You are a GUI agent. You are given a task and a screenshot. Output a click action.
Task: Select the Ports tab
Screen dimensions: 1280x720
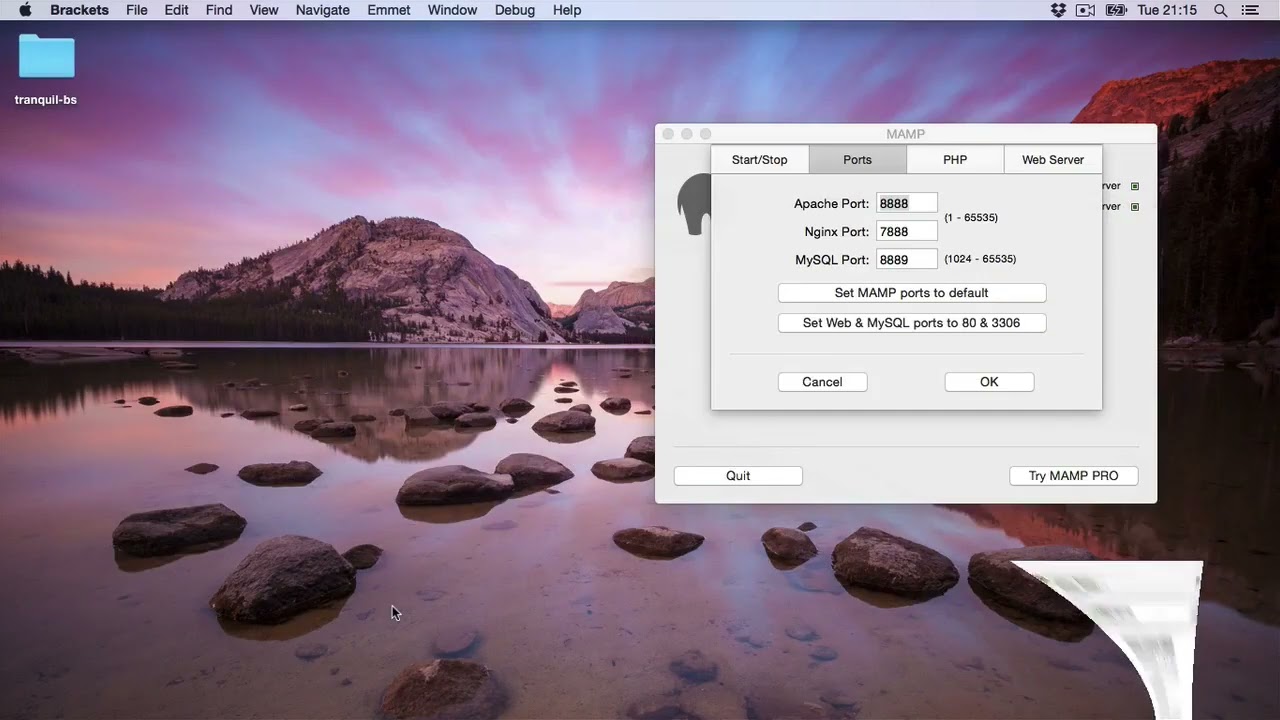857,160
